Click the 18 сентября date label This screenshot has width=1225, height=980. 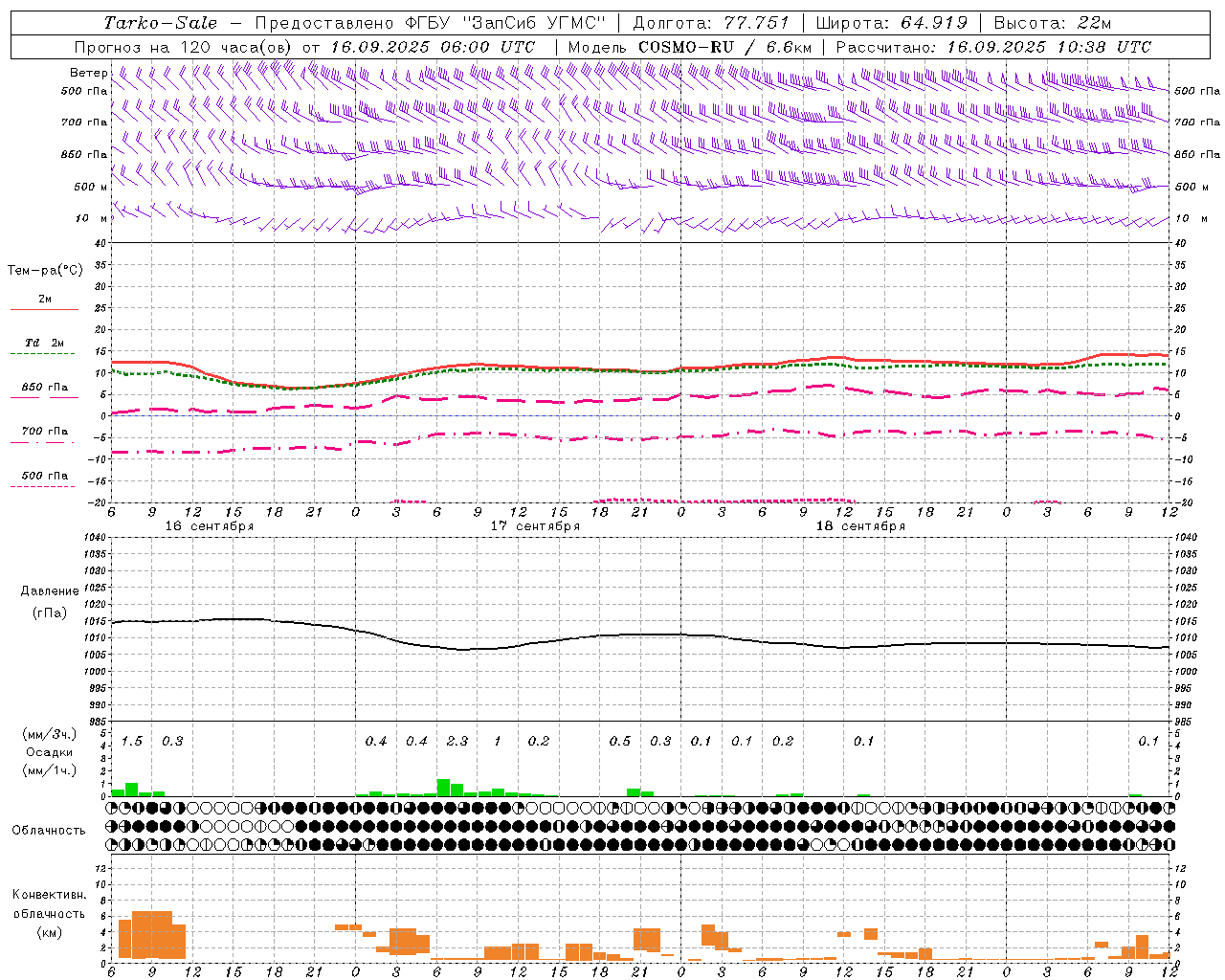860,526
